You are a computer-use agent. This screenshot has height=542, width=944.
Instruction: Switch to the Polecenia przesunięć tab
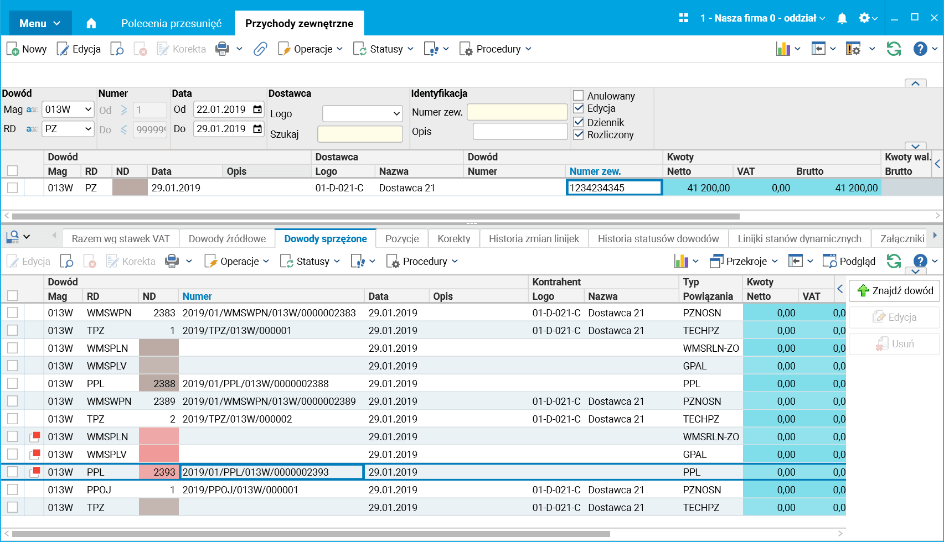click(171, 22)
